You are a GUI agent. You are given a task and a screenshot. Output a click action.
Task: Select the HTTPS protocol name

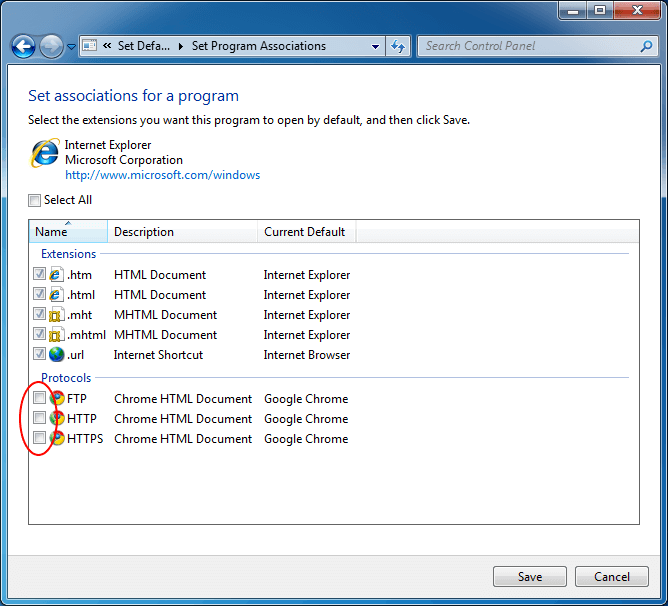pyautogui.click(x=85, y=439)
